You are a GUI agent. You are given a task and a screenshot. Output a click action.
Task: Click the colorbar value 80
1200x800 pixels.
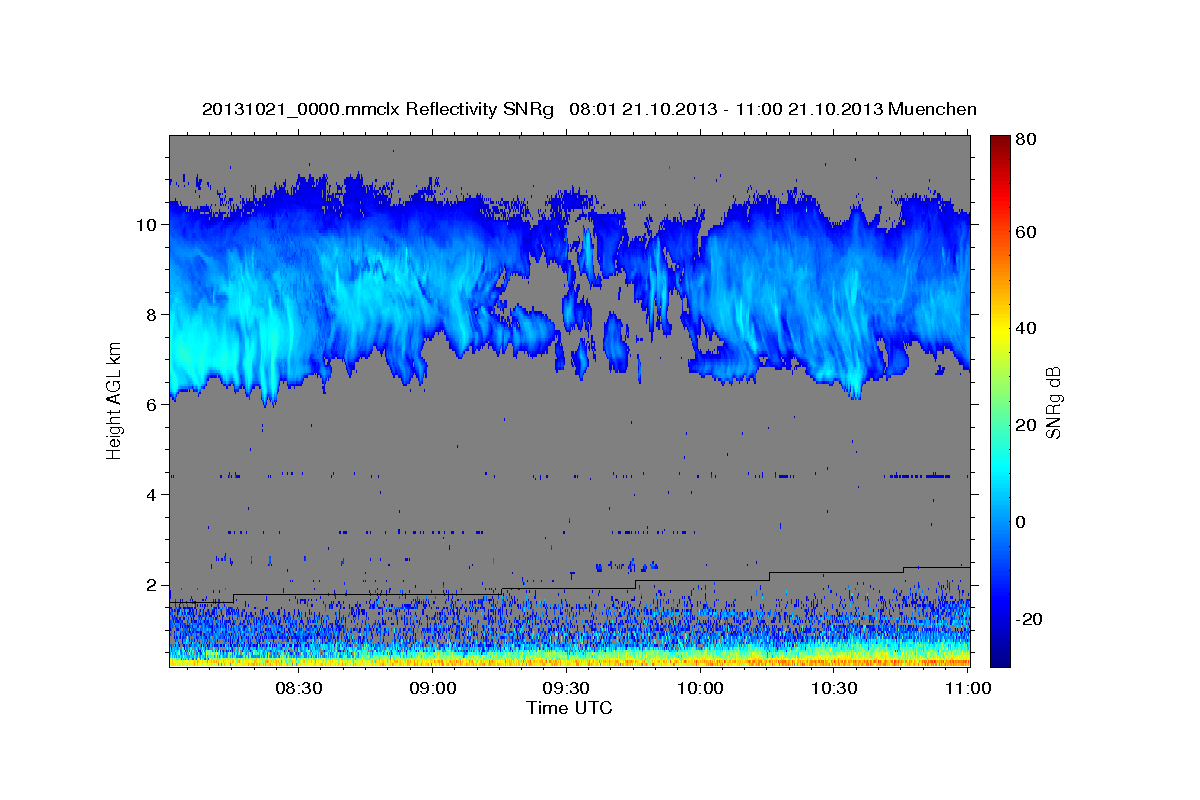pyautogui.click(x=1027, y=140)
